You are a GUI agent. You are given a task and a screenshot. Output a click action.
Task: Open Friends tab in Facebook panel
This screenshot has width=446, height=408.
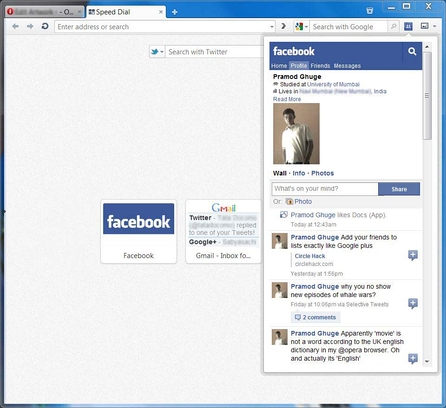coord(320,66)
